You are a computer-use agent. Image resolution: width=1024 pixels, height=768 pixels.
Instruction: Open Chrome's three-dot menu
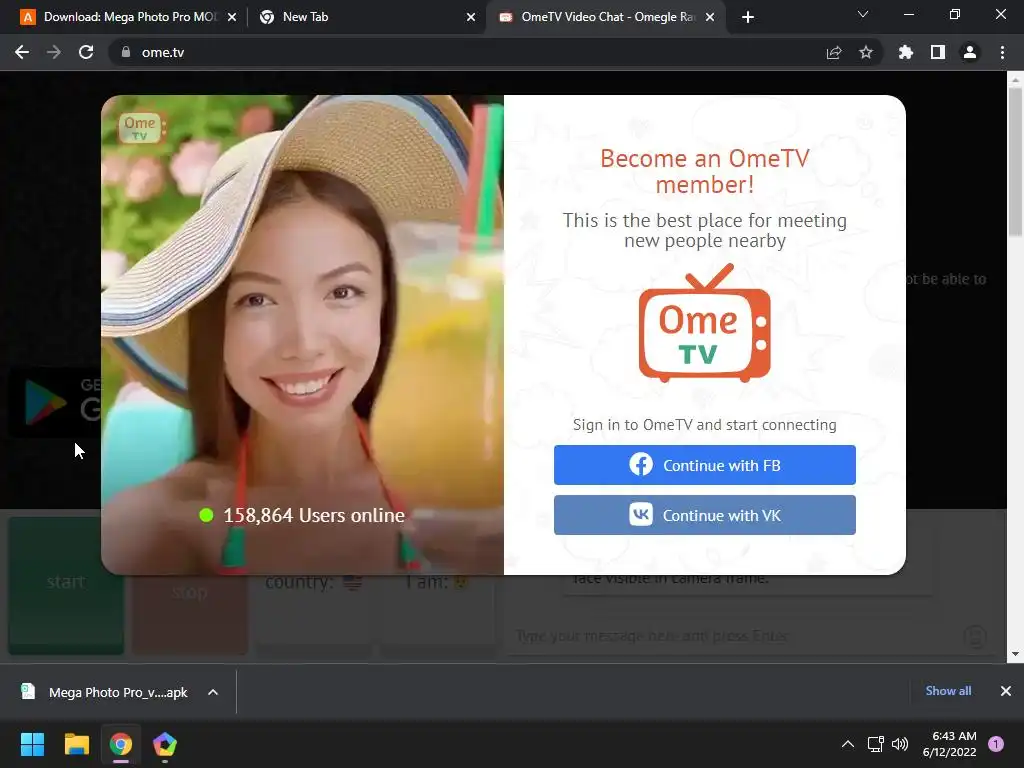click(x=1002, y=52)
